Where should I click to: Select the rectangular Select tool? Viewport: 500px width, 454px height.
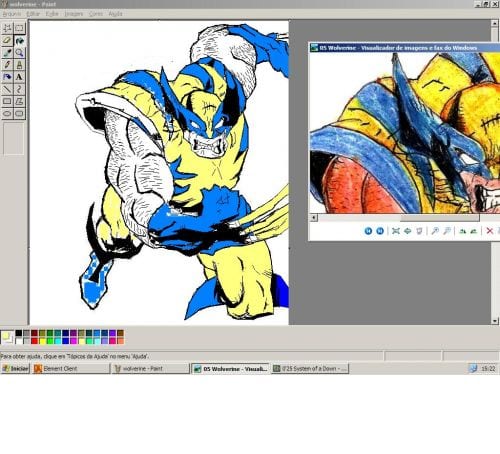click(19, 28)
